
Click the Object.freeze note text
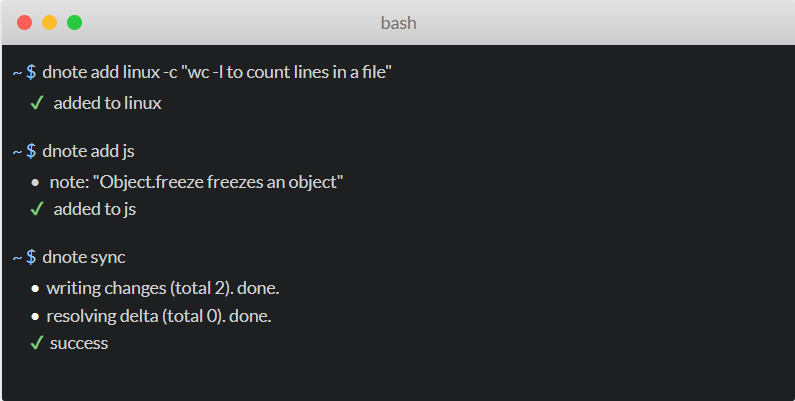(x=197, y=183)
